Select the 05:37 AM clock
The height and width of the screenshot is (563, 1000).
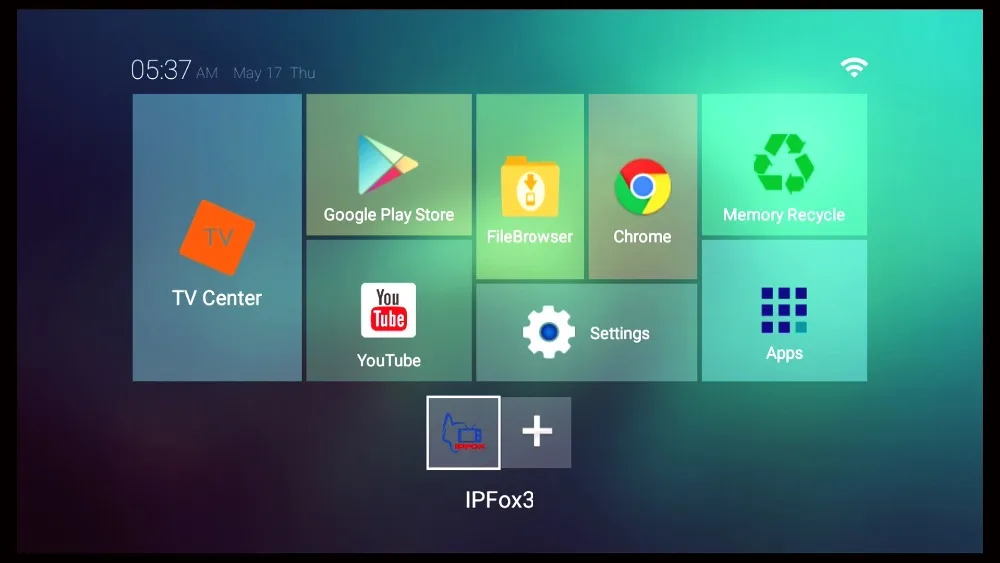point(174,70)
